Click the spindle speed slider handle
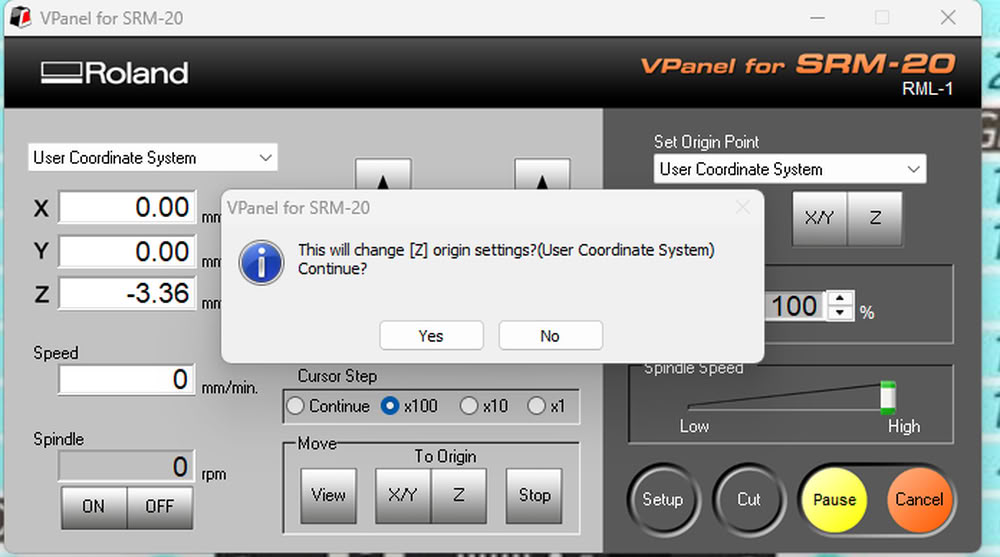The height and width of the screenshot is (557, 1000). tap(888, 397)
